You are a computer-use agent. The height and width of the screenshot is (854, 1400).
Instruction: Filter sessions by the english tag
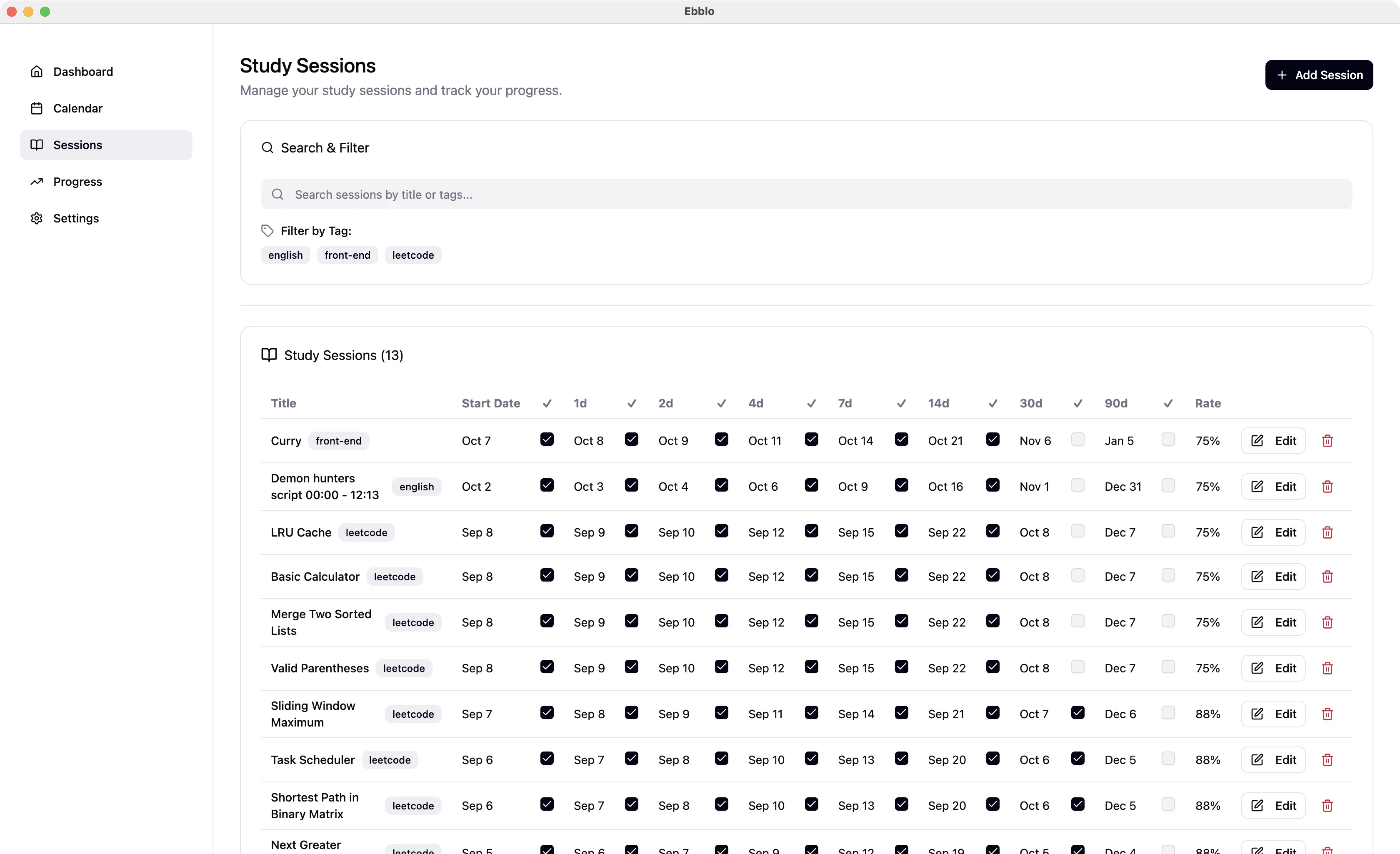(285, 255)
